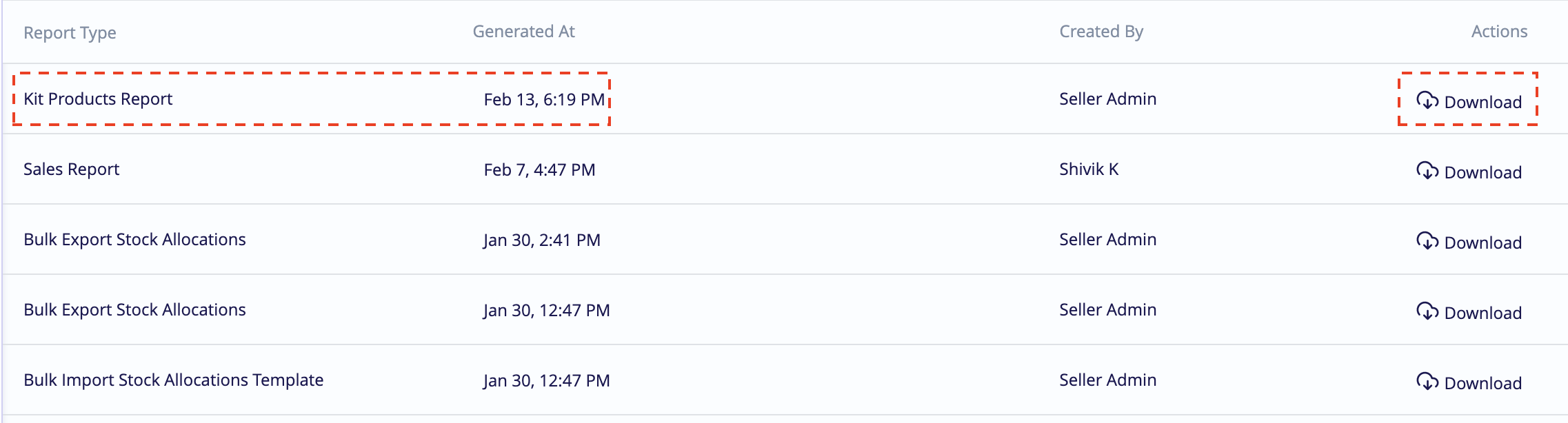Click the Jan 30, 2:41 PM timestamp
1568x423 pixels.
click(x=541, y=240)
